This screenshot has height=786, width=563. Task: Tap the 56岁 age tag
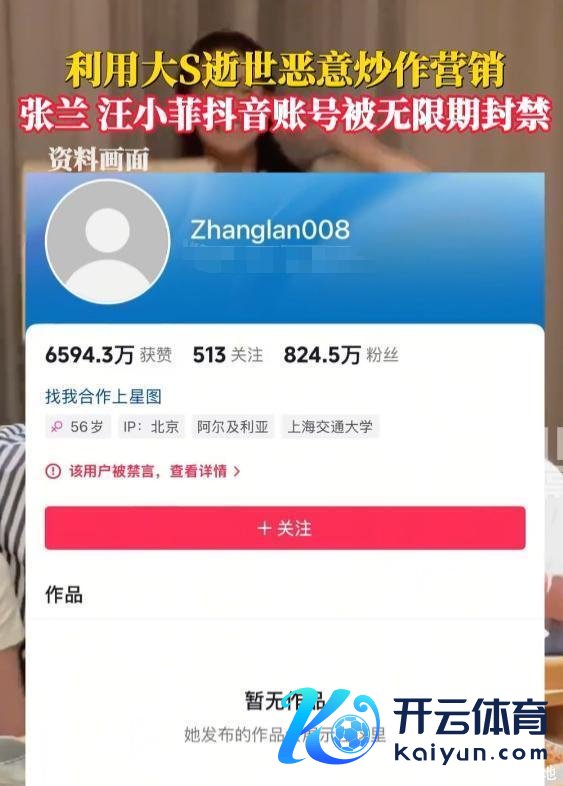tap(78, 427)
